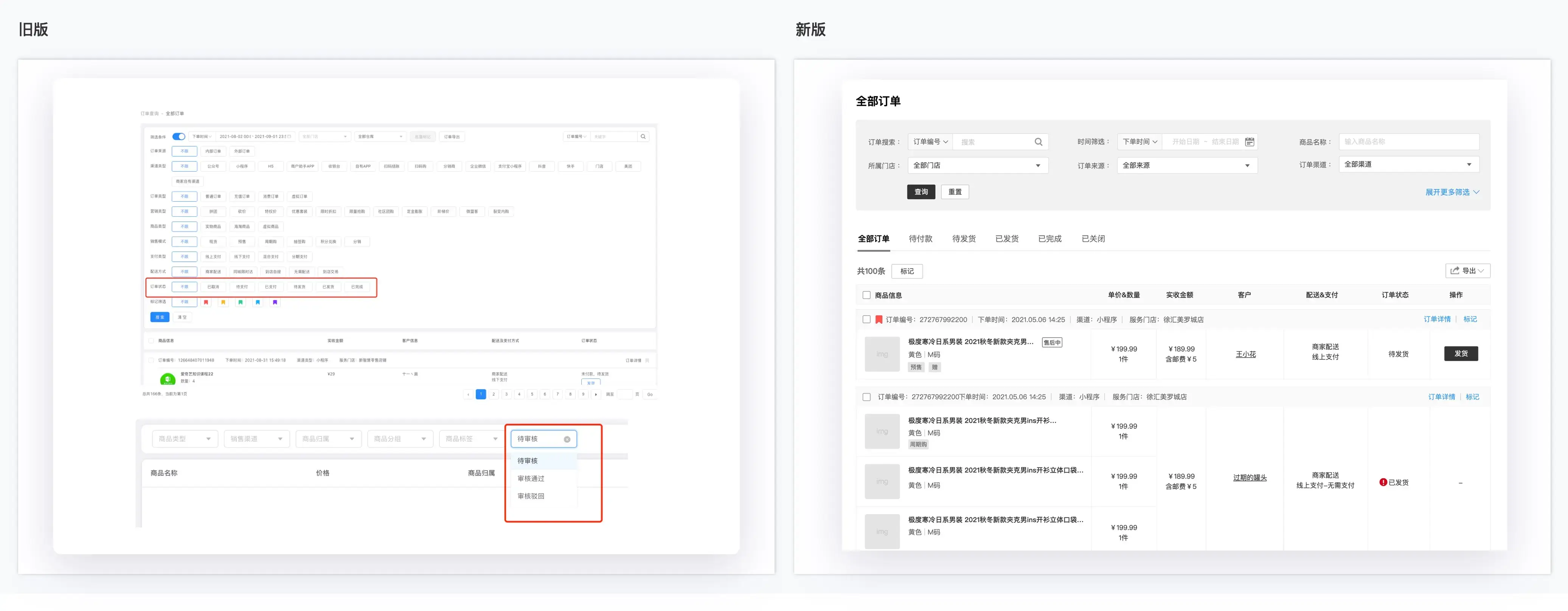
Task: Switch to the 待发货 tab
Action: [x=964, y=239]
